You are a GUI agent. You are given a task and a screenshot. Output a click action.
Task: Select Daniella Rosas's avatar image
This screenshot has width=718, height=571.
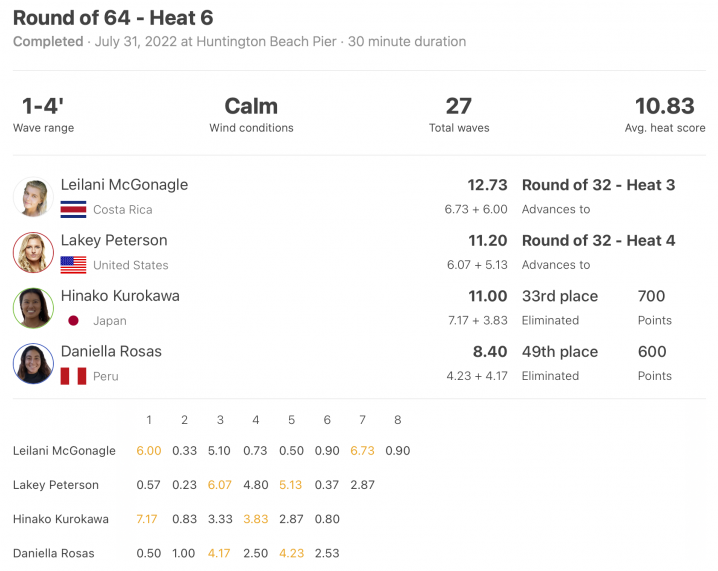(33, 364)
